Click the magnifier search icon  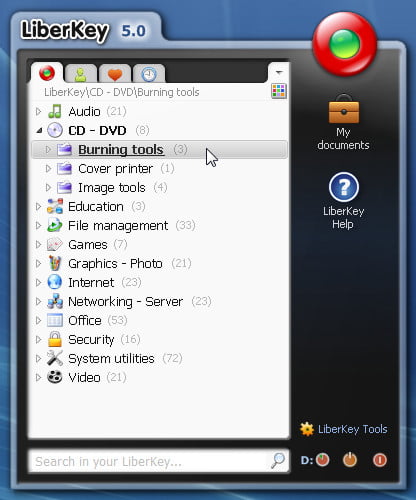tap(278, 461)
